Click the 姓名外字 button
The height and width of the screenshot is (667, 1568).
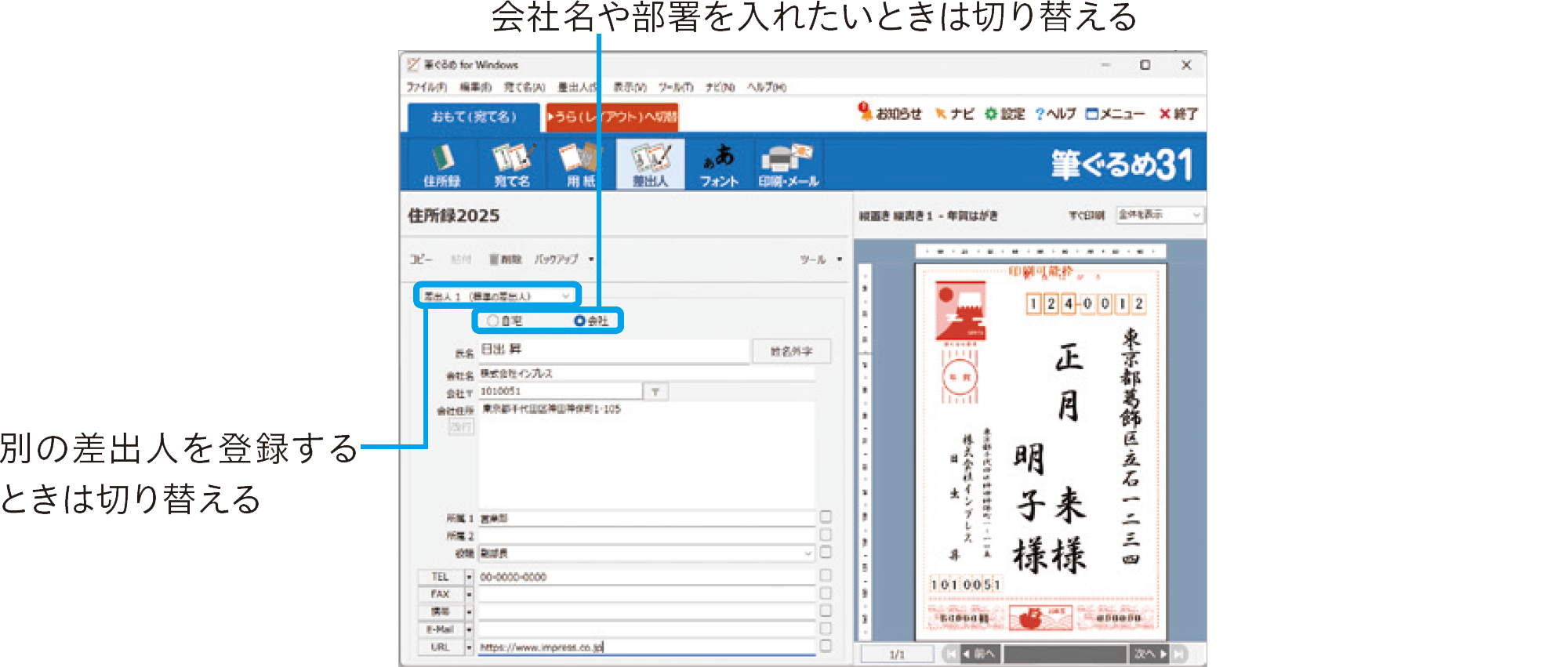click(791, 351)
